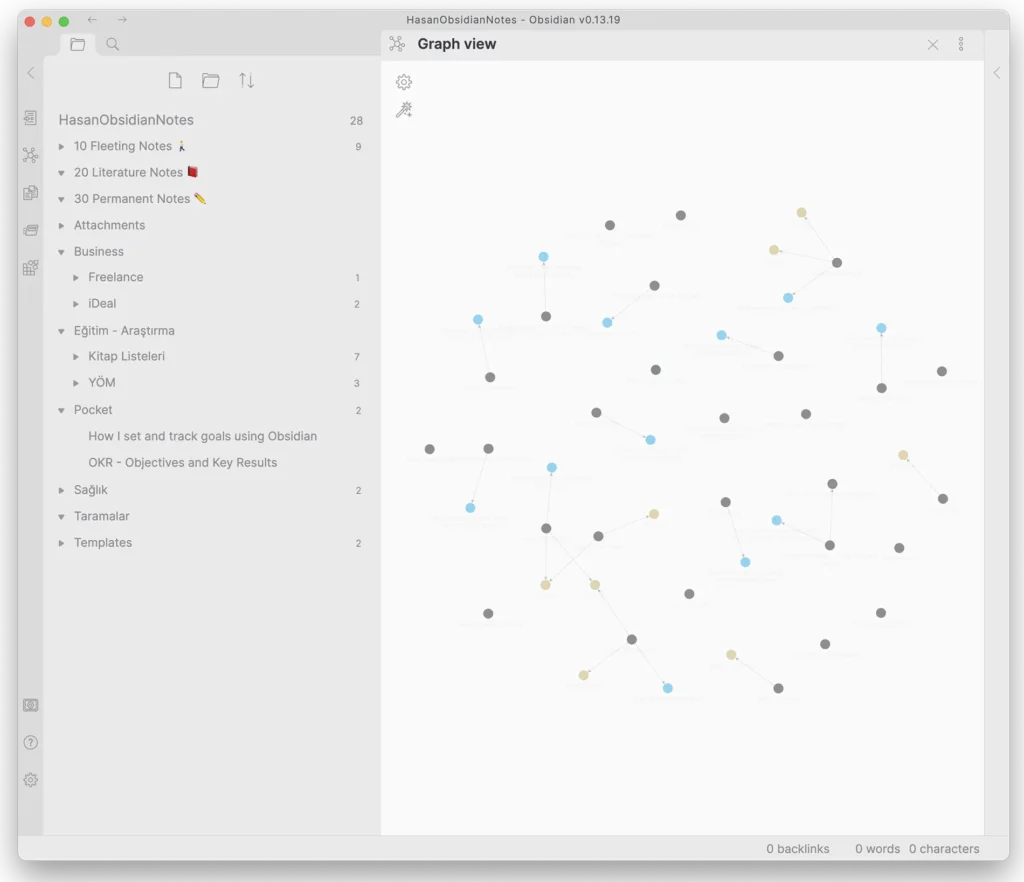Open the quick switcher ribbon icon

[x=31, y=118]
